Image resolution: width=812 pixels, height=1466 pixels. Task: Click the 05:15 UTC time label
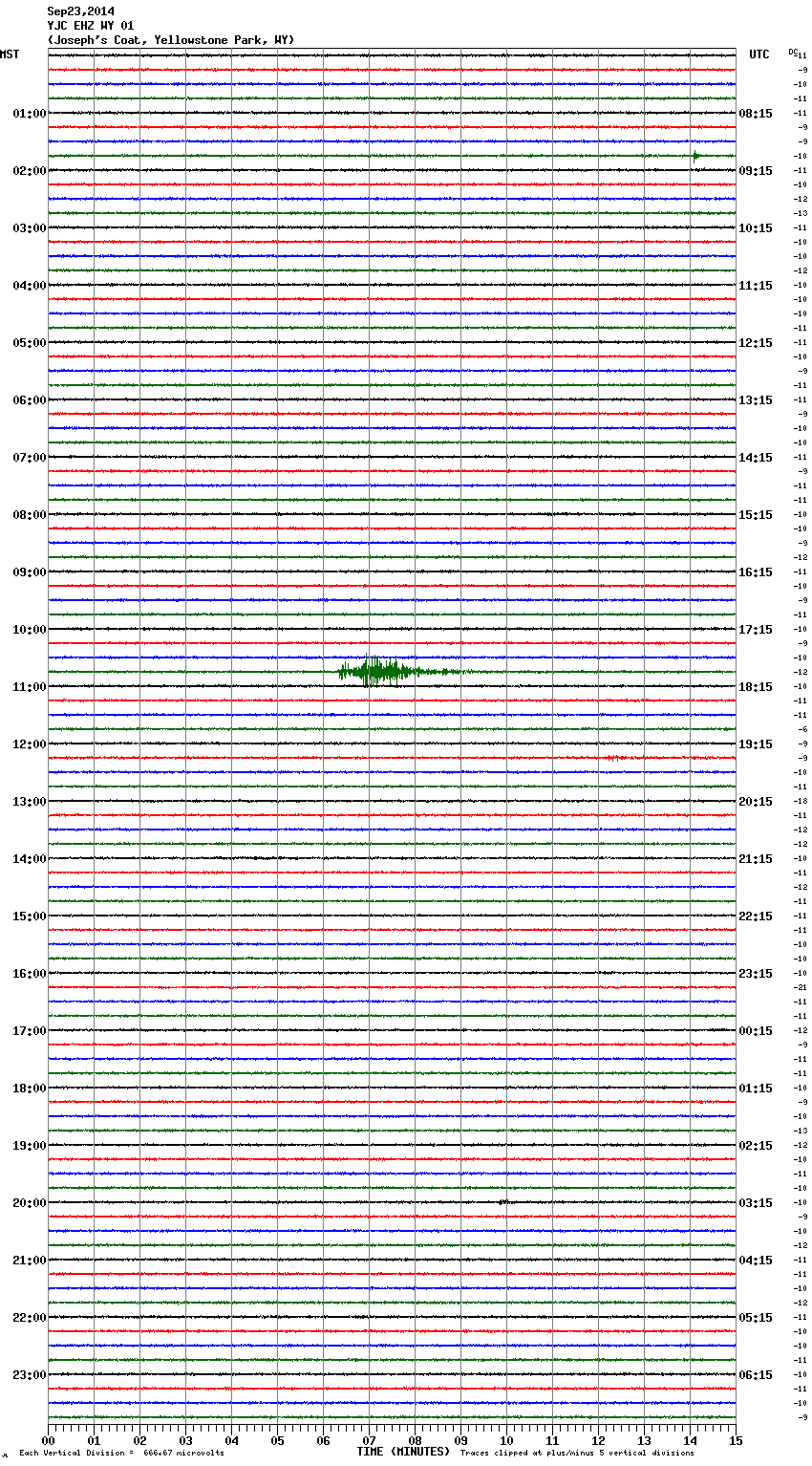[756, 1318]
